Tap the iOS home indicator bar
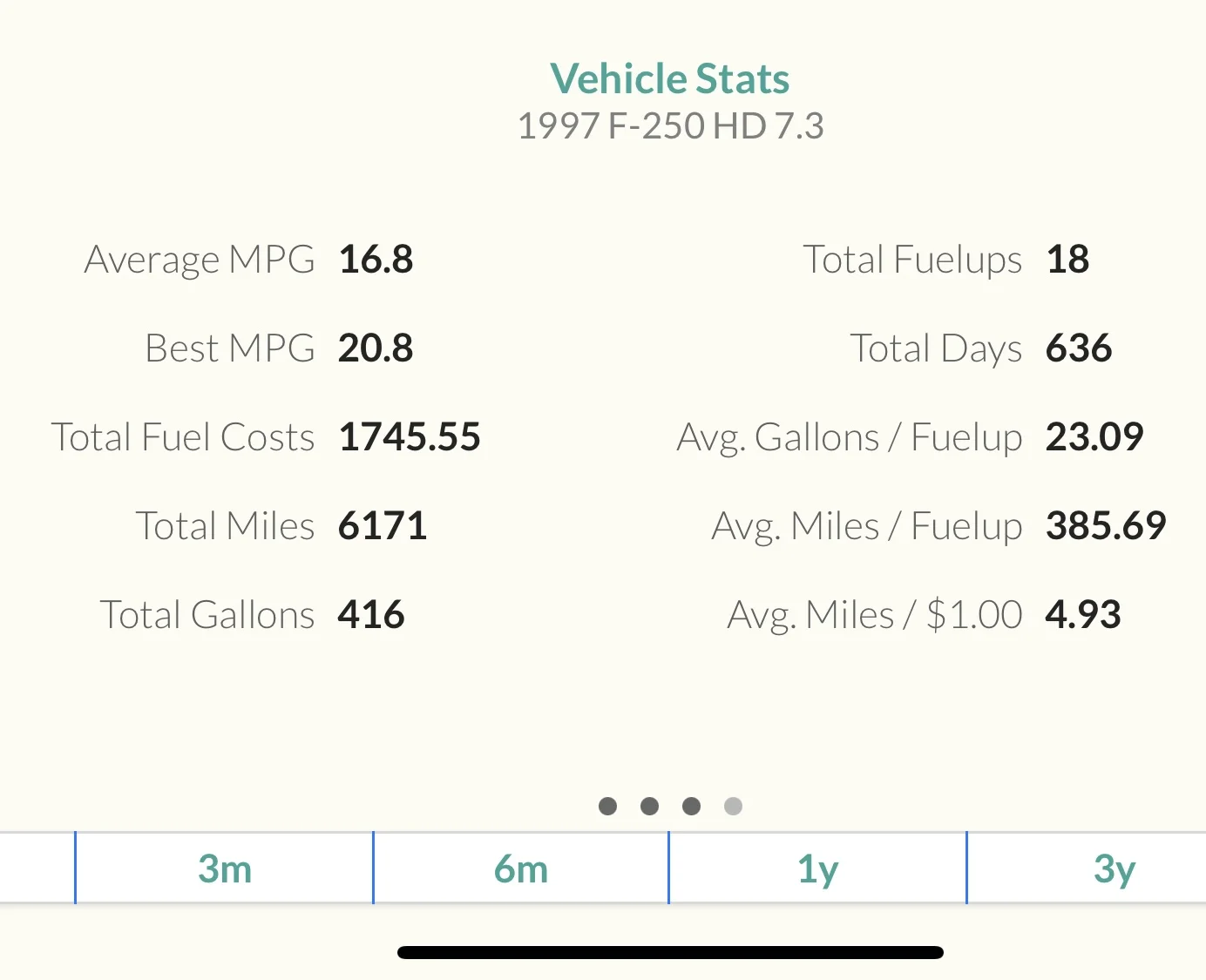Screen dimensions: 1206x980 [x=670, y=952]
